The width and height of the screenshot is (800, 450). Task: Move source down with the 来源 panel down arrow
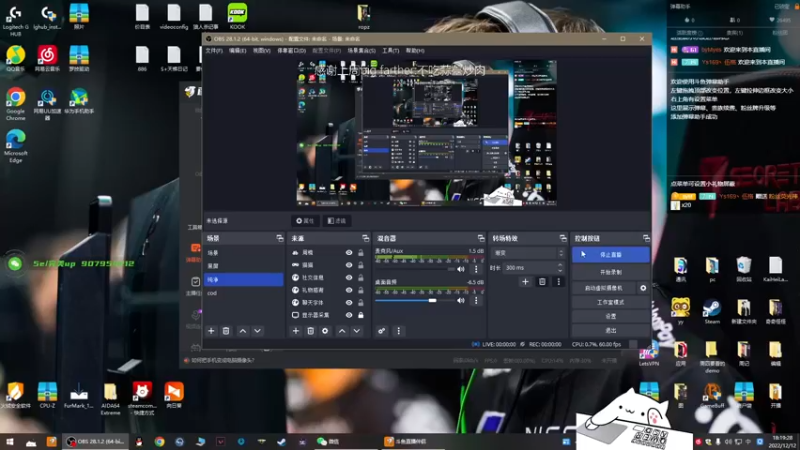pyautogui.click(x=357, y=331)
